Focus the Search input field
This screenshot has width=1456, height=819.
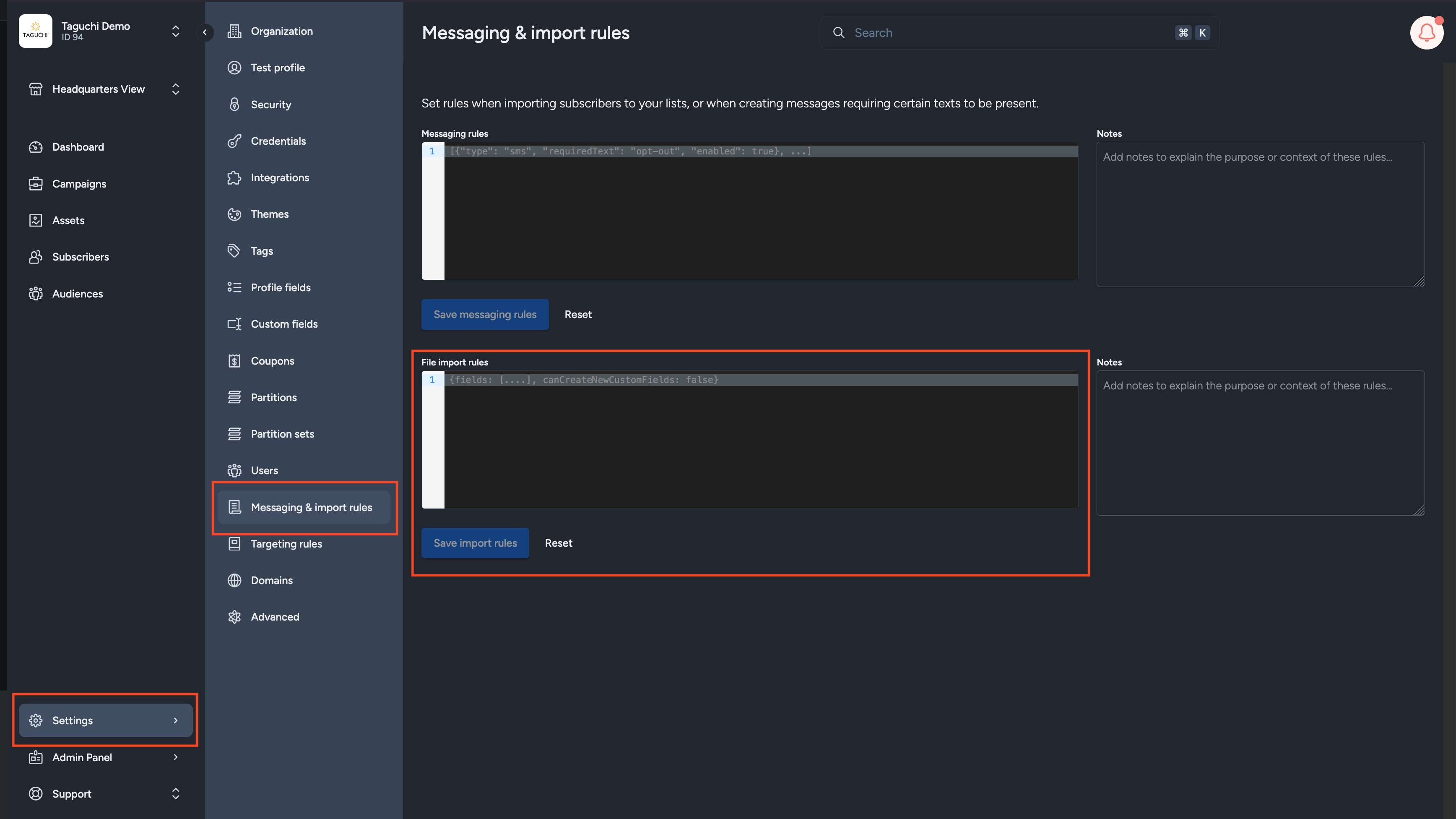[1019, 33]
